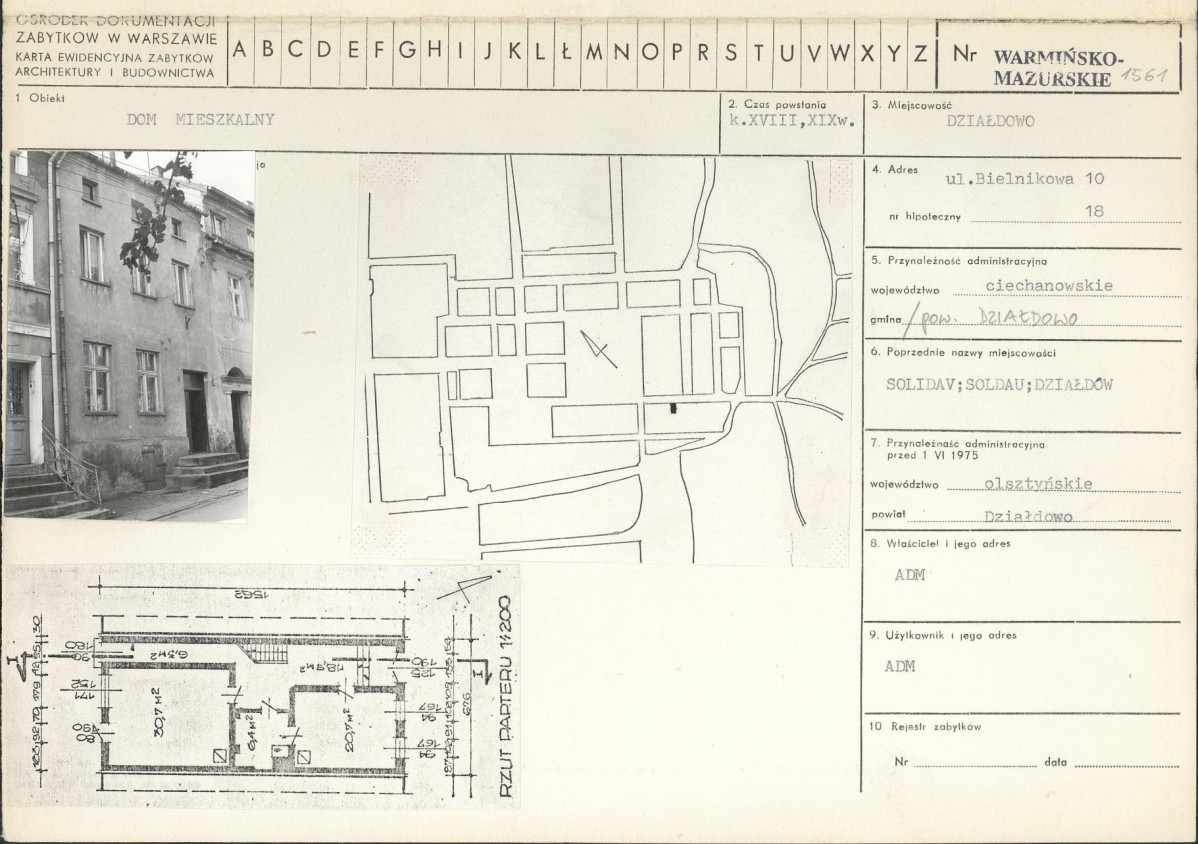Click the building photograph
The width and height of the screenshot is (1198, 844).
pos(129,335)
